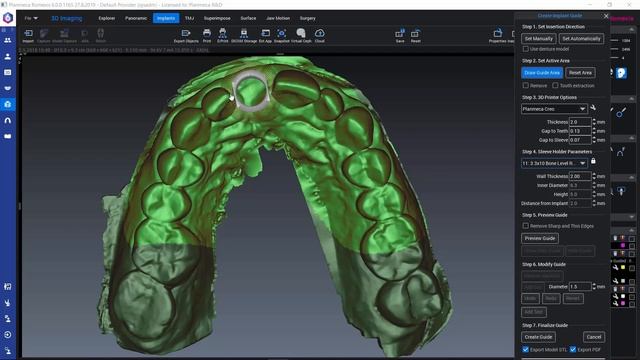Viewport: 640px width, 360px height.
Task: Adjust the Diameter stepper in Step 6
Action: pyautogui.click(x=594, y=287)
